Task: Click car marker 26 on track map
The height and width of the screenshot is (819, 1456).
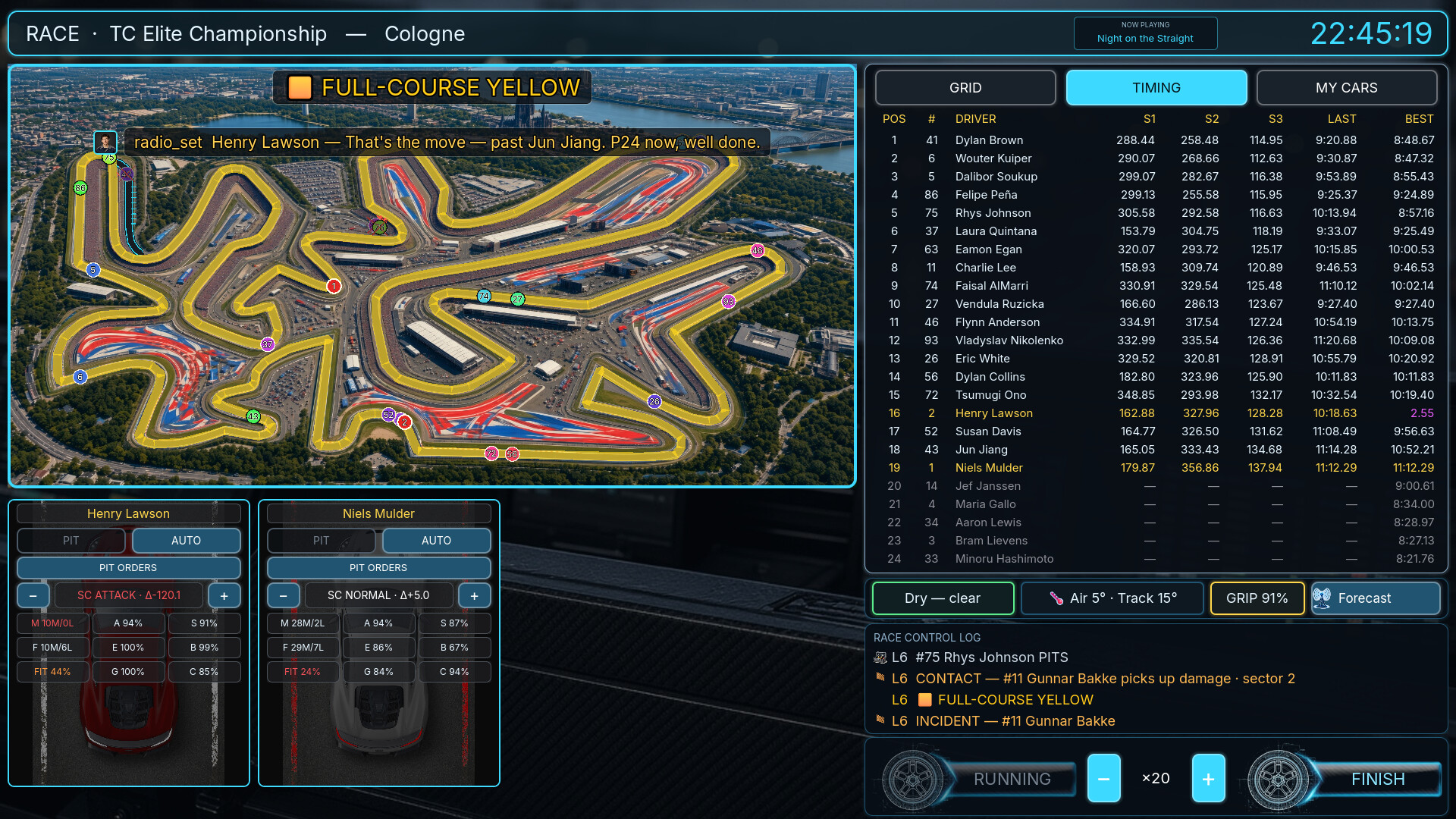Action: tap(654, 401)
